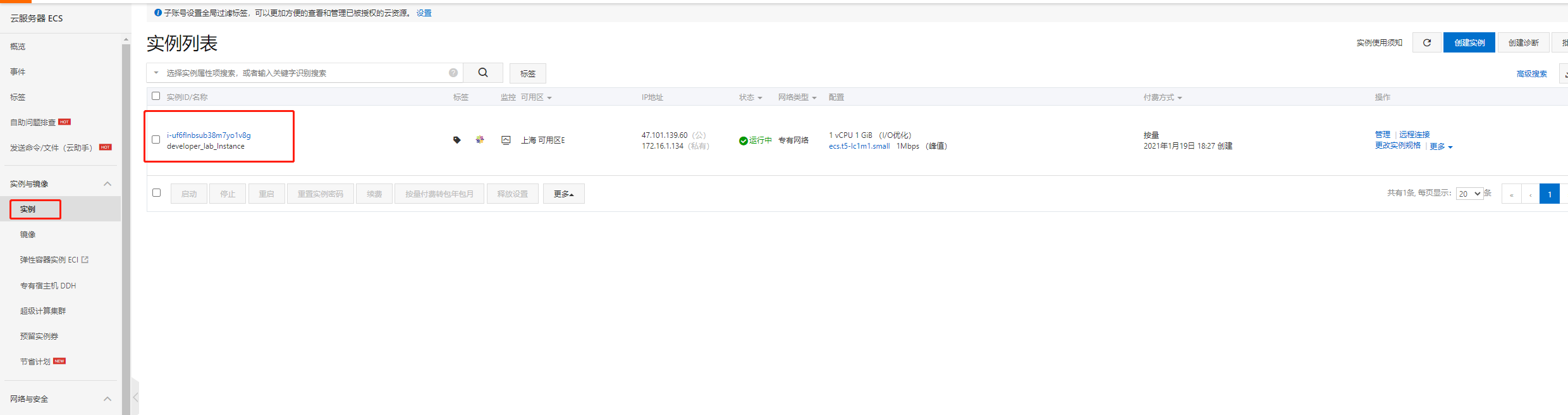Click the magnifier search button
The width and height of the screenshot is (1568, 415).
(x=483, y=73)
